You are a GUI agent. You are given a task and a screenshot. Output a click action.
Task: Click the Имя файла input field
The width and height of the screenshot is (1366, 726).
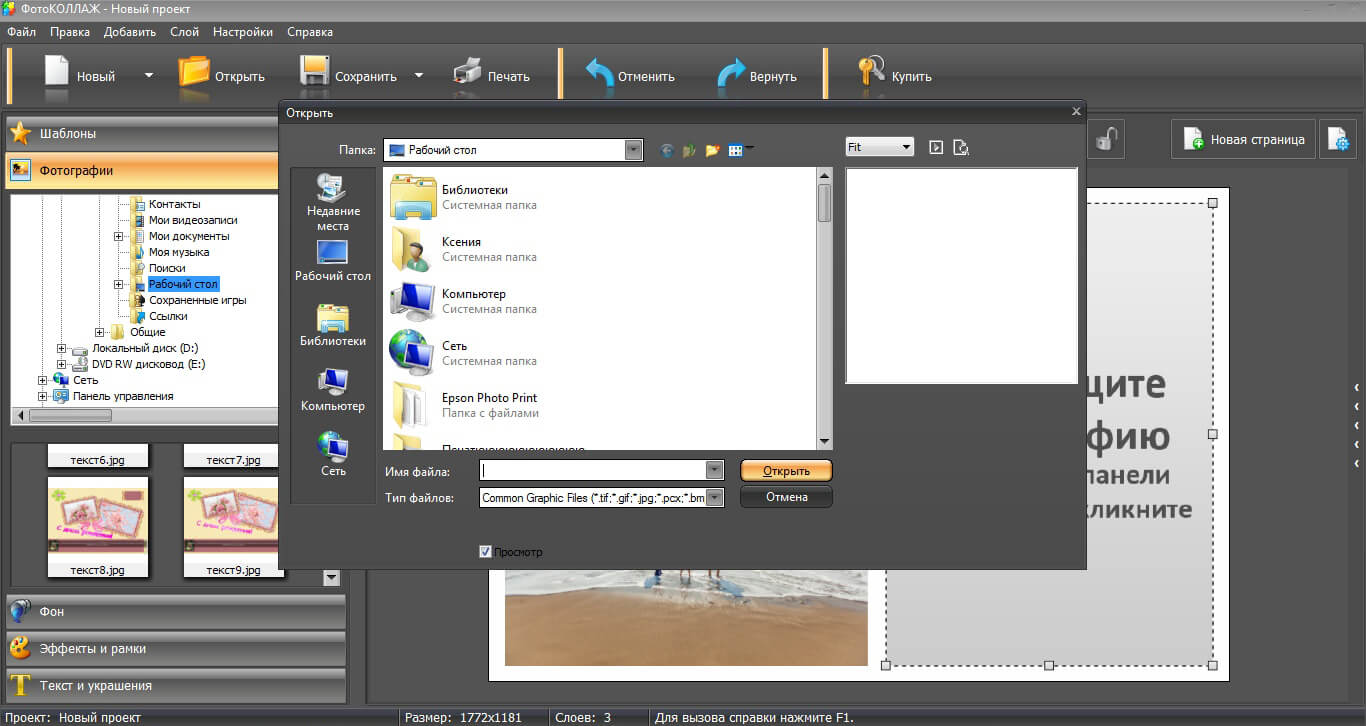pyautogui.click(x=592, y=470)
